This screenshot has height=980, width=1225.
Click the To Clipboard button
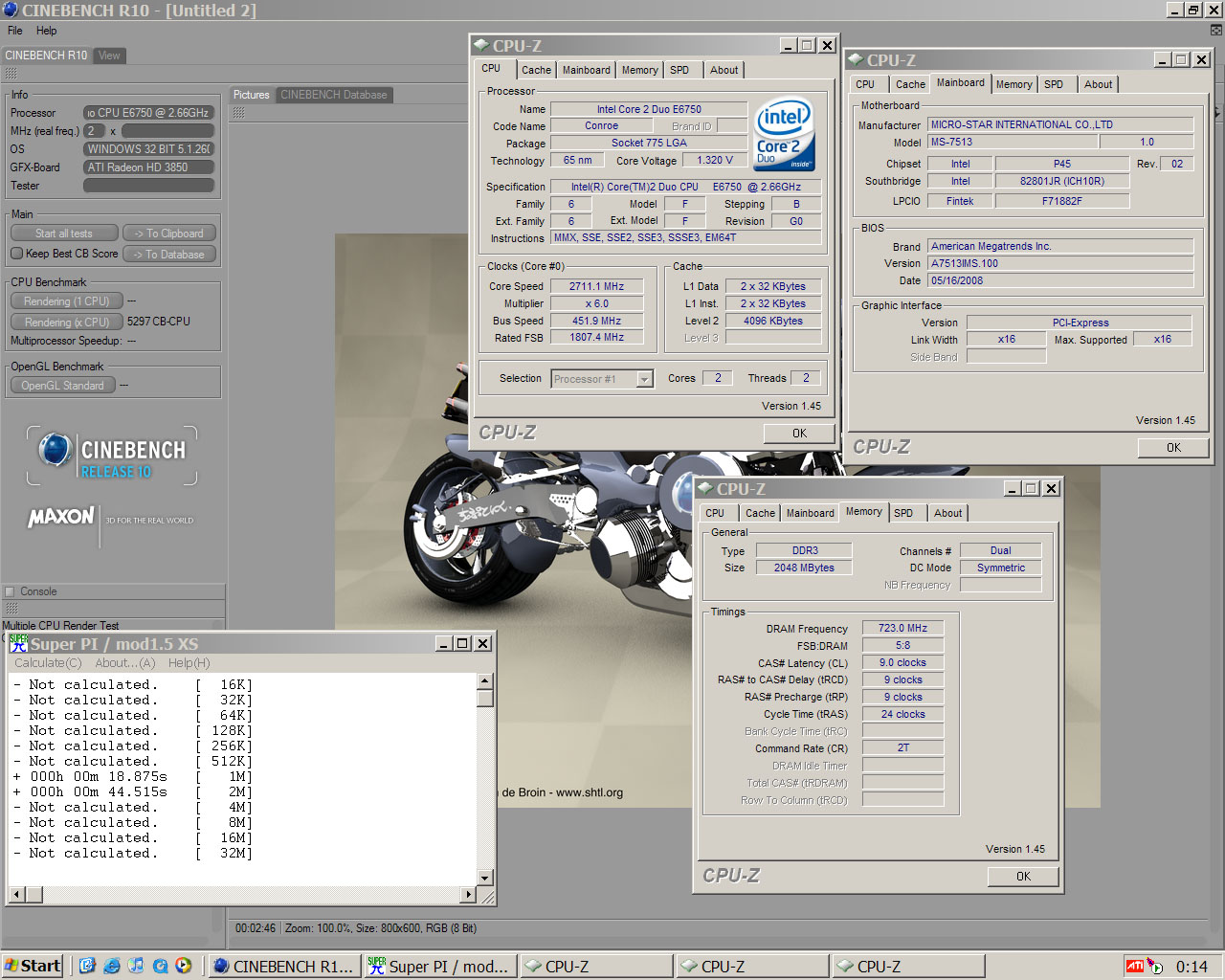click(x=169, y=234)
